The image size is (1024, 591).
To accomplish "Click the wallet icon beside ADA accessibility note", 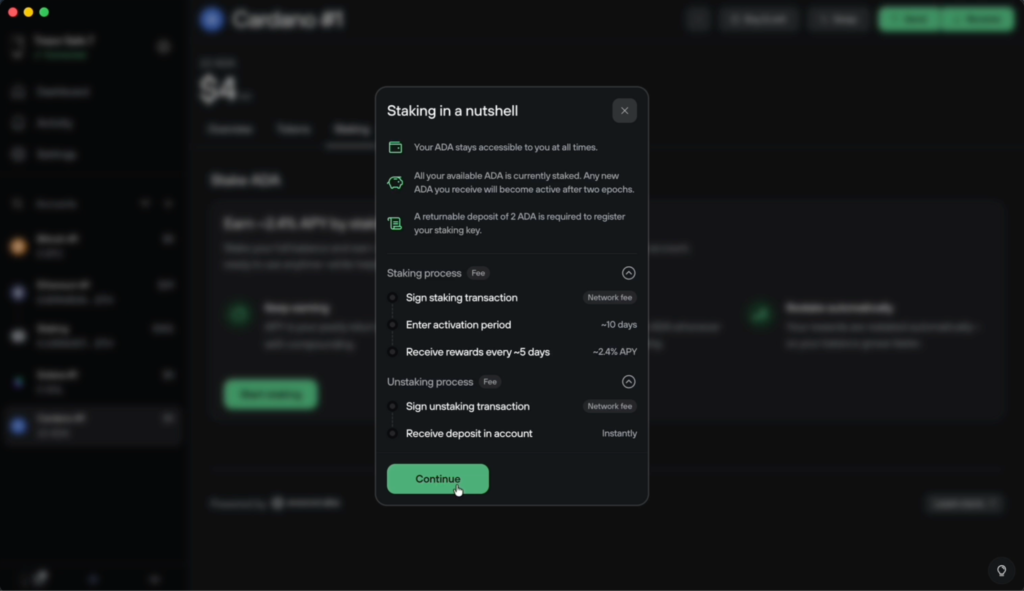I will (395, 147).
